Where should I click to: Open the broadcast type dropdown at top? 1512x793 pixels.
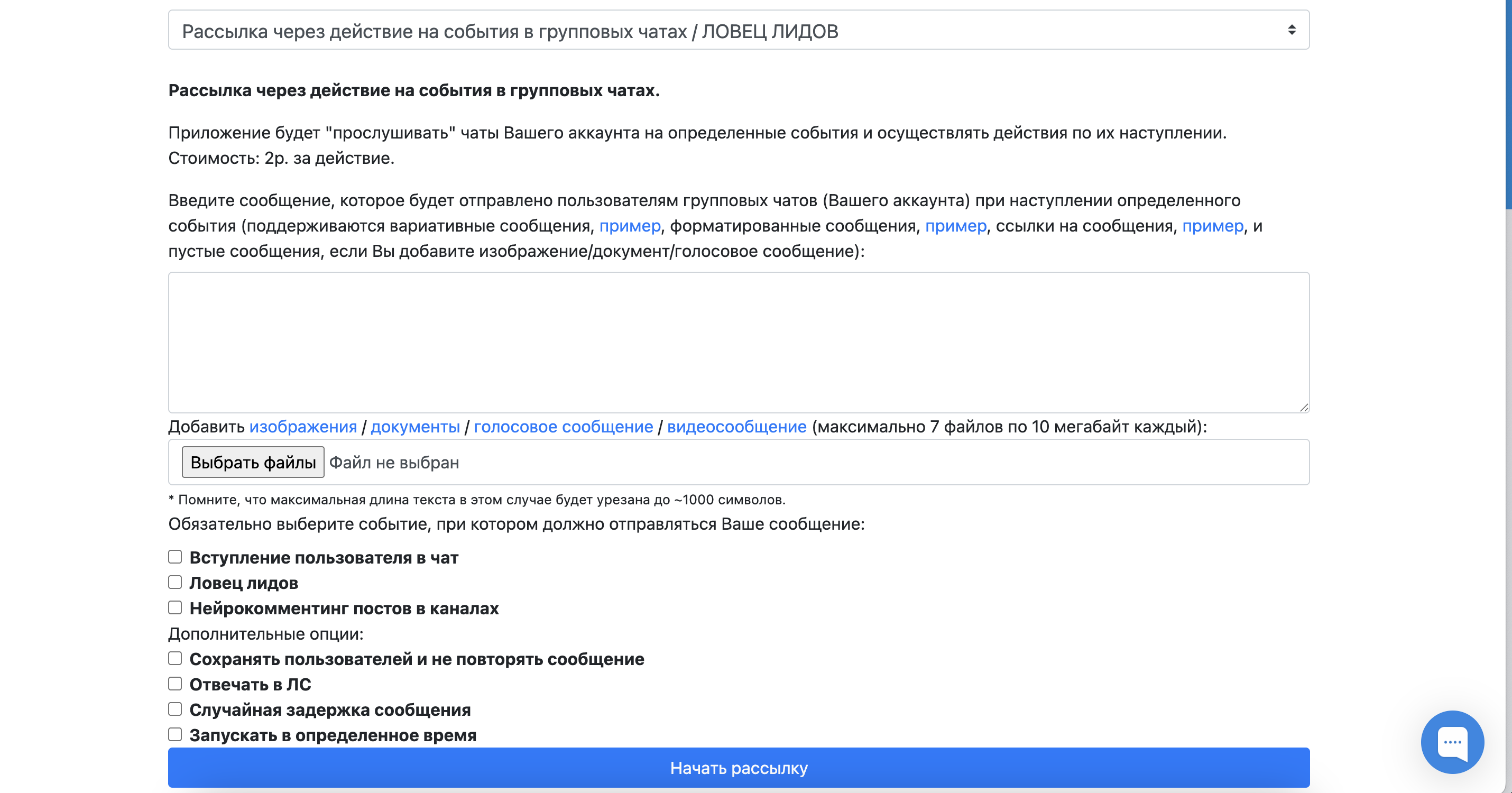click(739, 29)
